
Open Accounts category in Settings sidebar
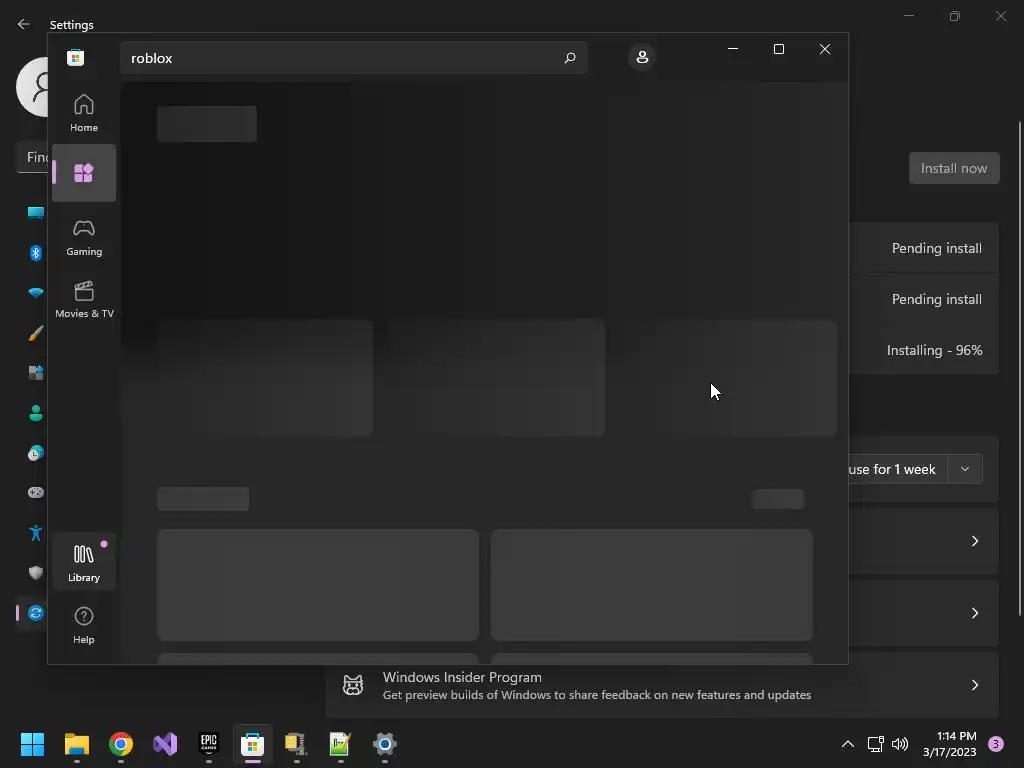(x=36, y=413)
